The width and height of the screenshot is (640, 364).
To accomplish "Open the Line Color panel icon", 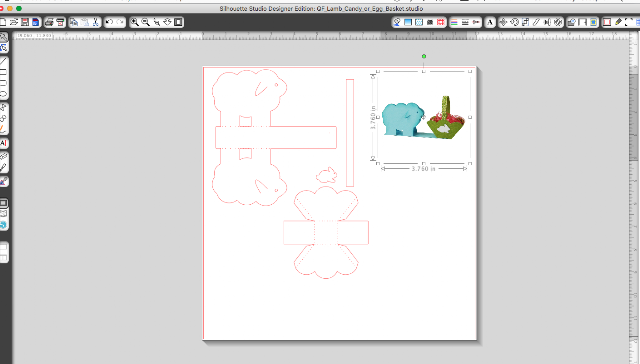I will [454, 22].
